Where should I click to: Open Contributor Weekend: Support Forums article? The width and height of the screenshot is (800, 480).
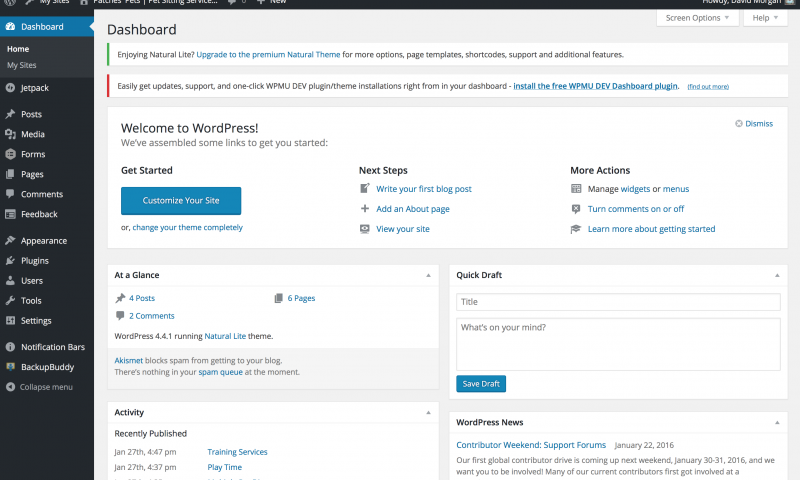531,445
